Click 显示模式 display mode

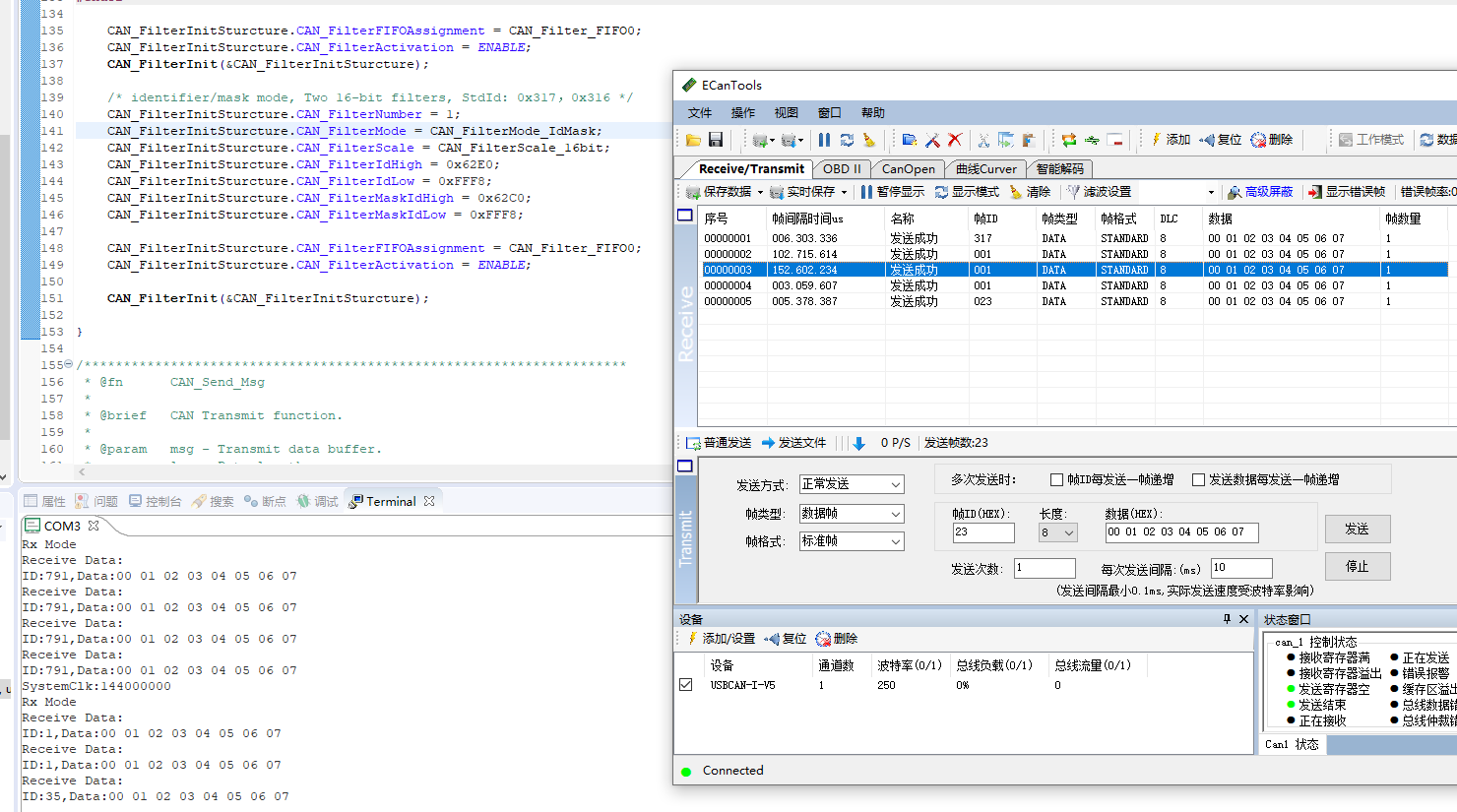[x=967, y=192]
